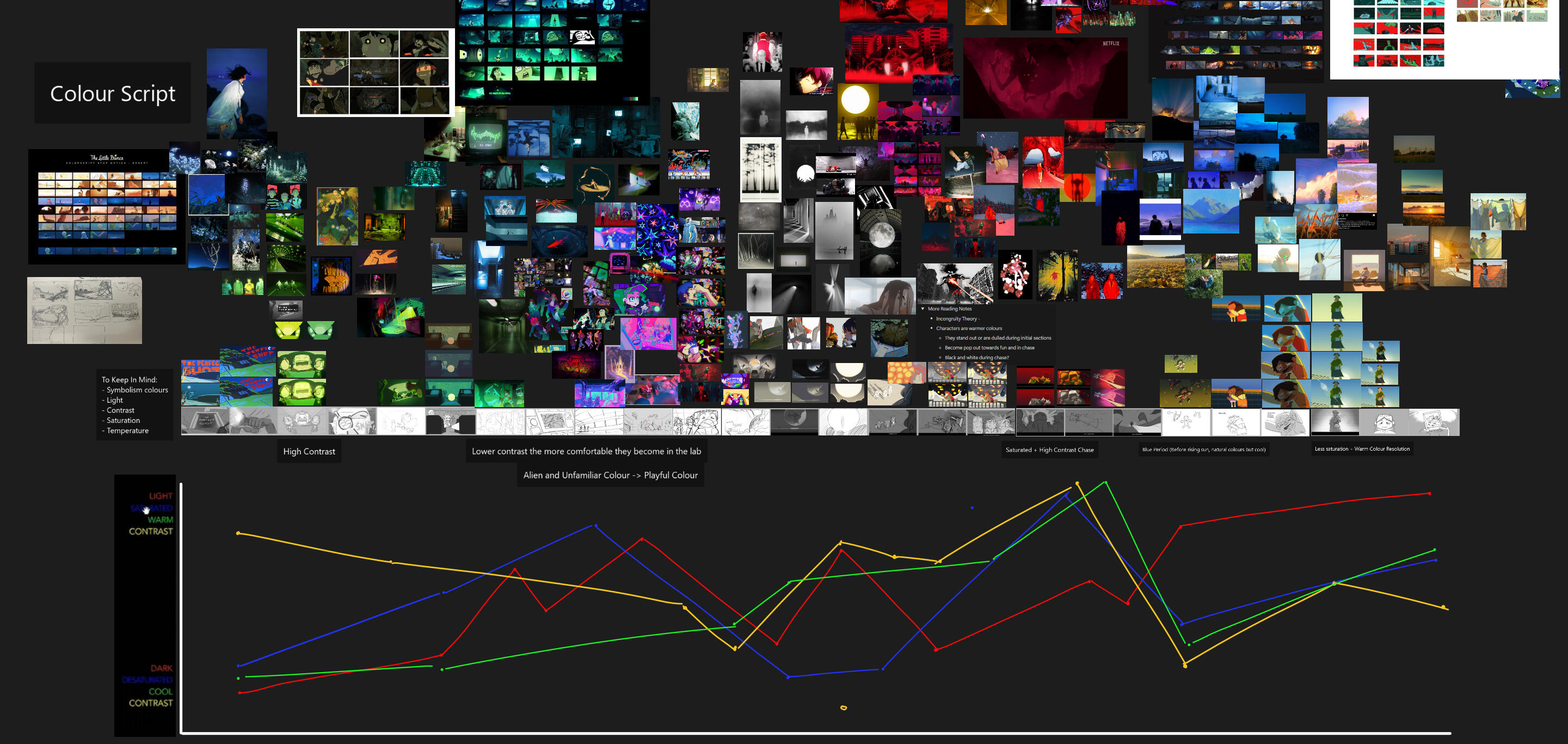The width and height of the screenshot is (1568, 744).
Task: Click the Perfect Shot grey storyboard frame
Action: pos(205,422)
